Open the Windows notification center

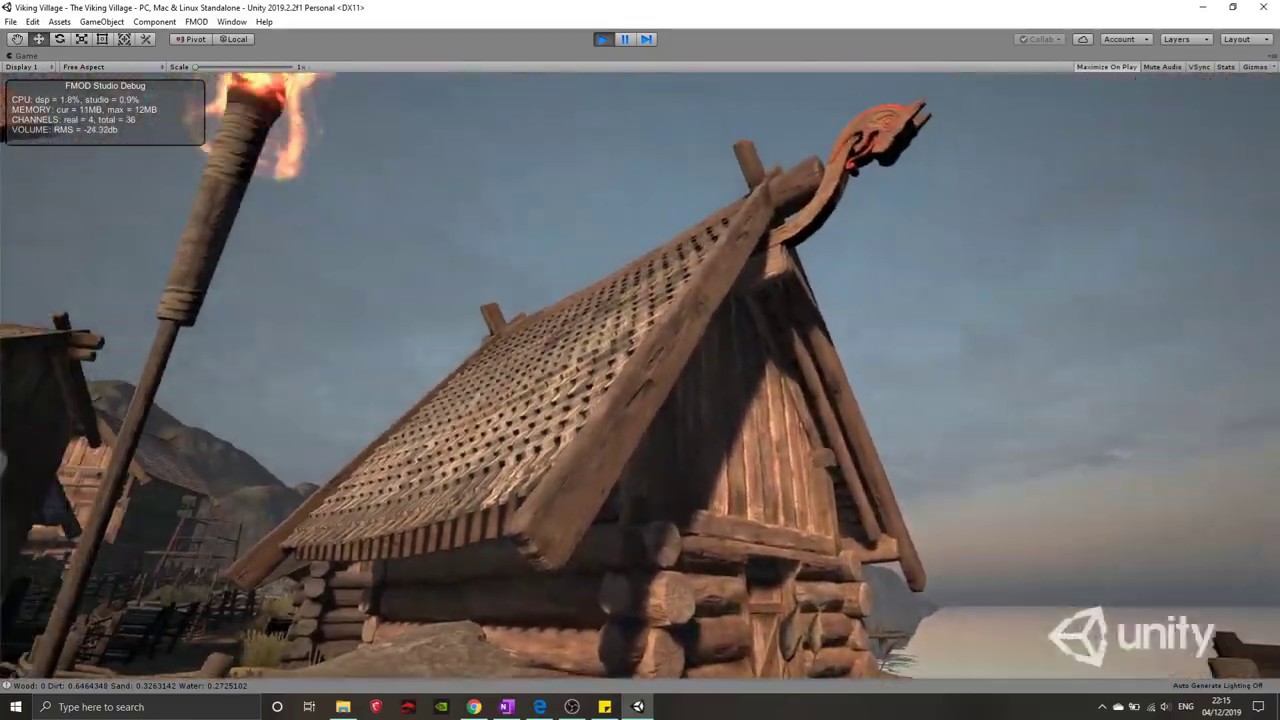pyautogui.click(x=1259, y=707)
